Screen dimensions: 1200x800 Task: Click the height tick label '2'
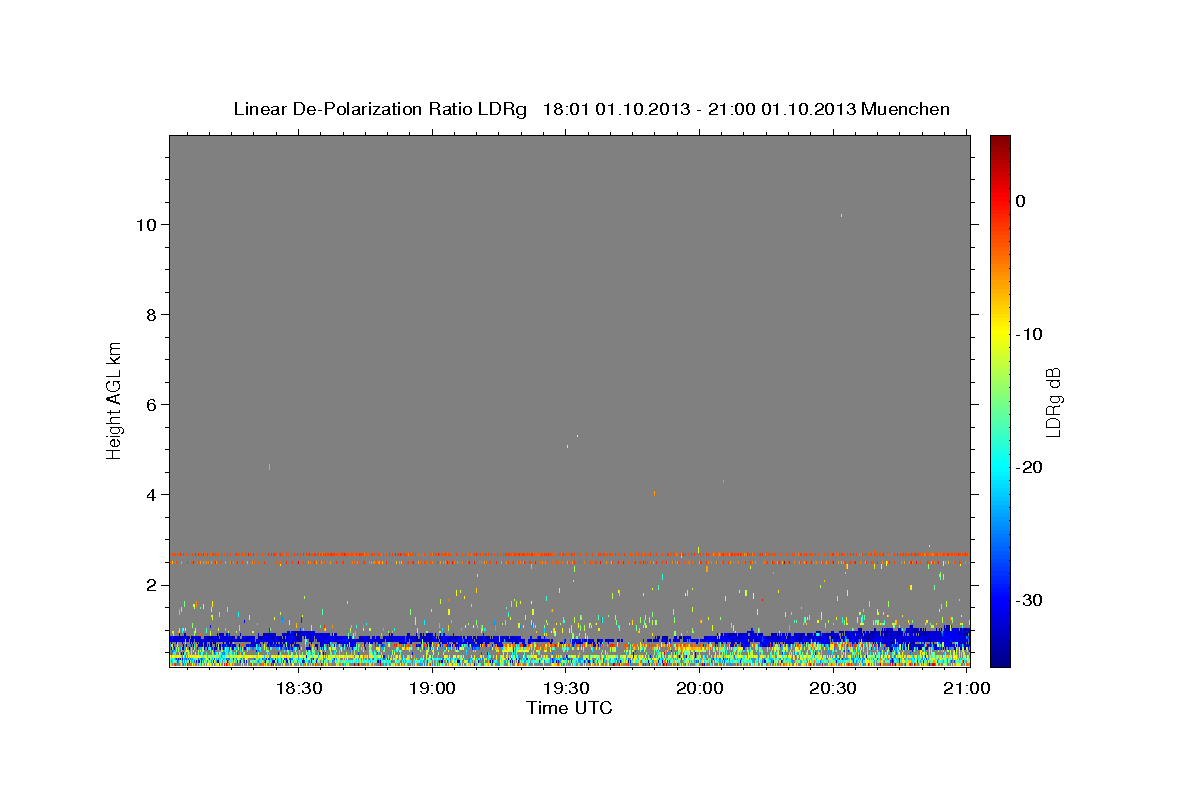pos(151,584)
